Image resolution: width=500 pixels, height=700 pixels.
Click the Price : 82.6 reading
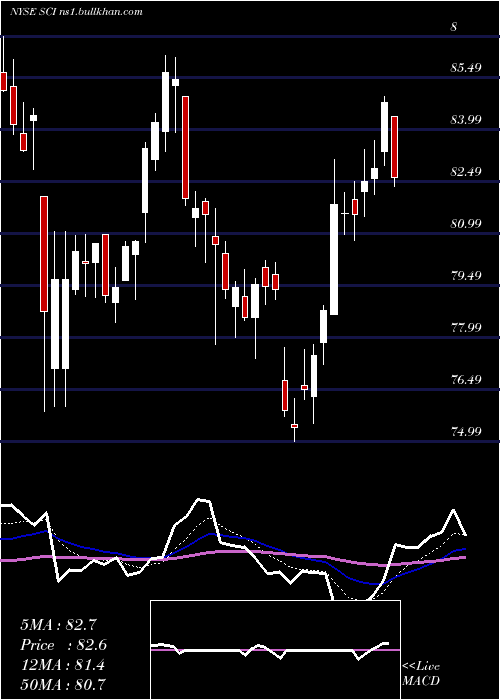pos(63,645)
